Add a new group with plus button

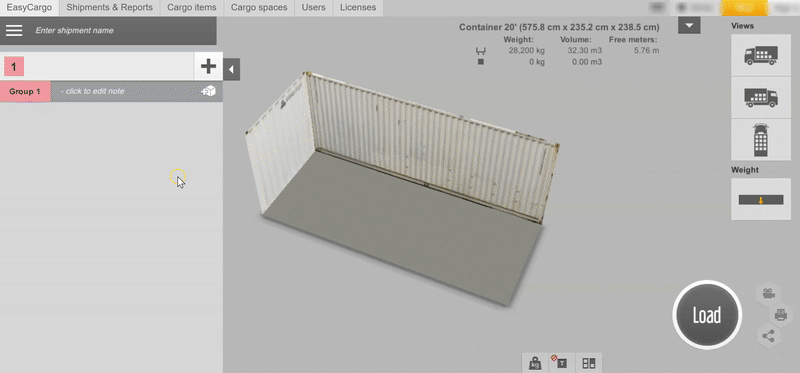point(208,66)
